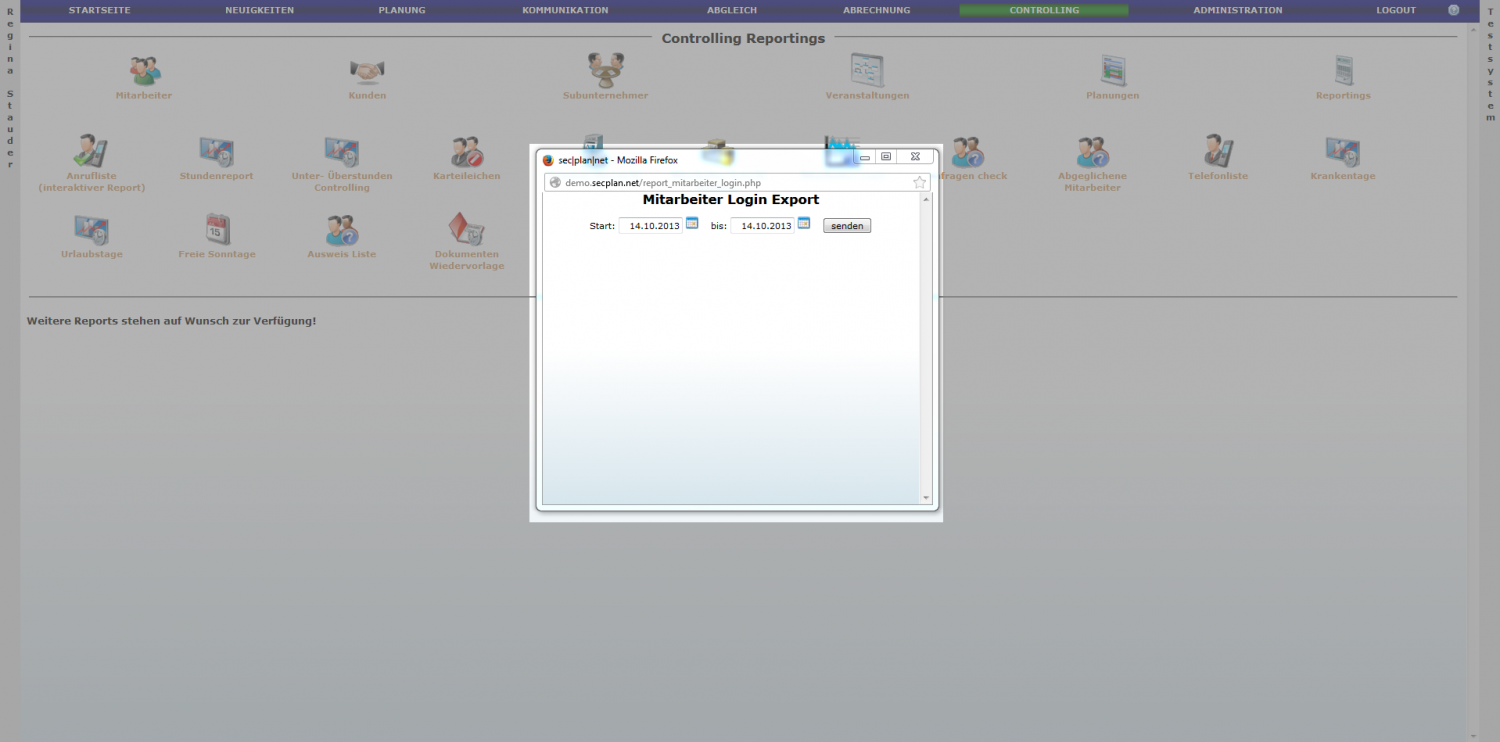Open the Neuigkeiten menu
This screenshot has width=1500, height=742.
click(259, 10)
